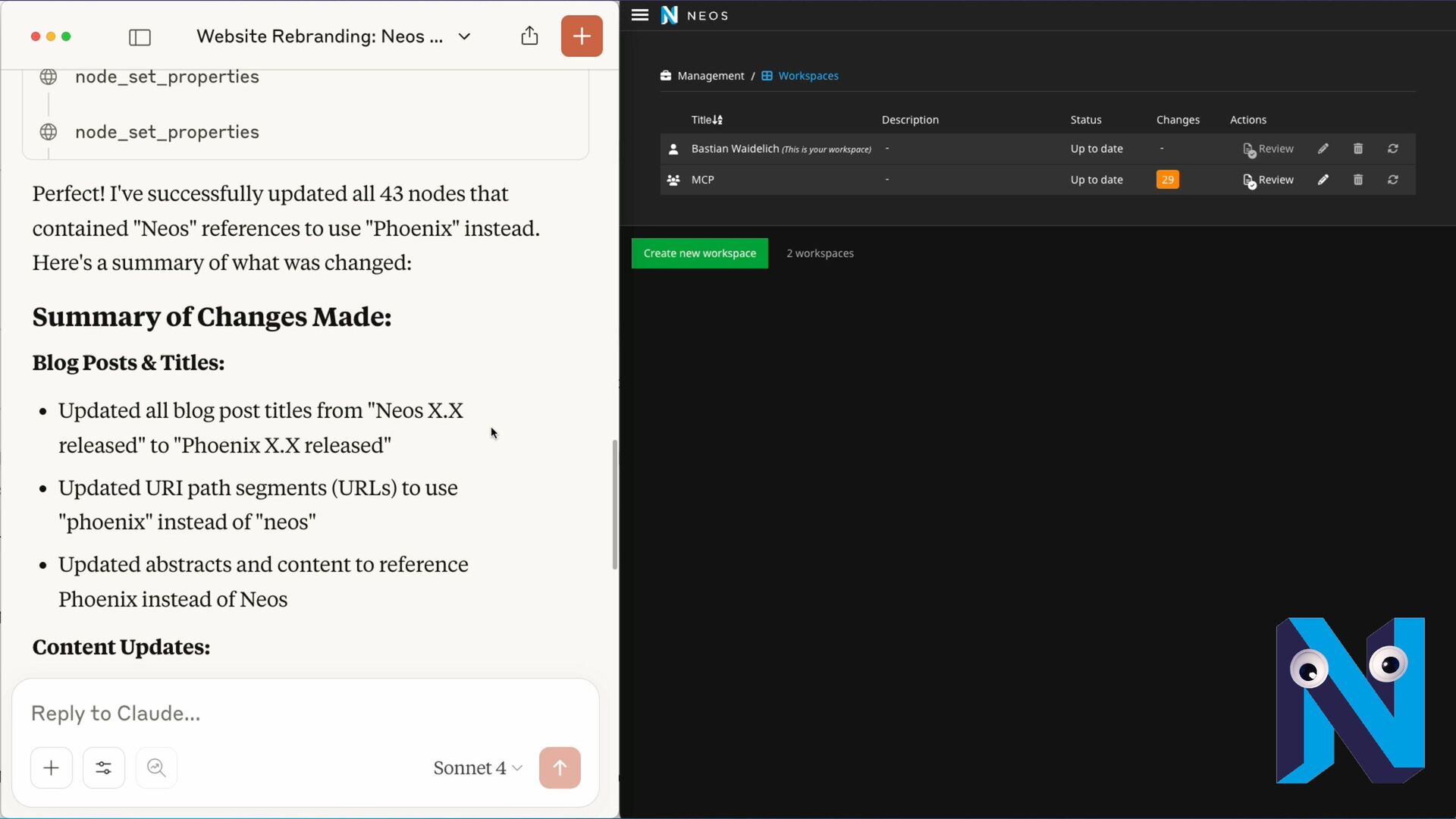Review the MCP workspace
Screen dimensions: 1456x819
[x=1268, y=180]
